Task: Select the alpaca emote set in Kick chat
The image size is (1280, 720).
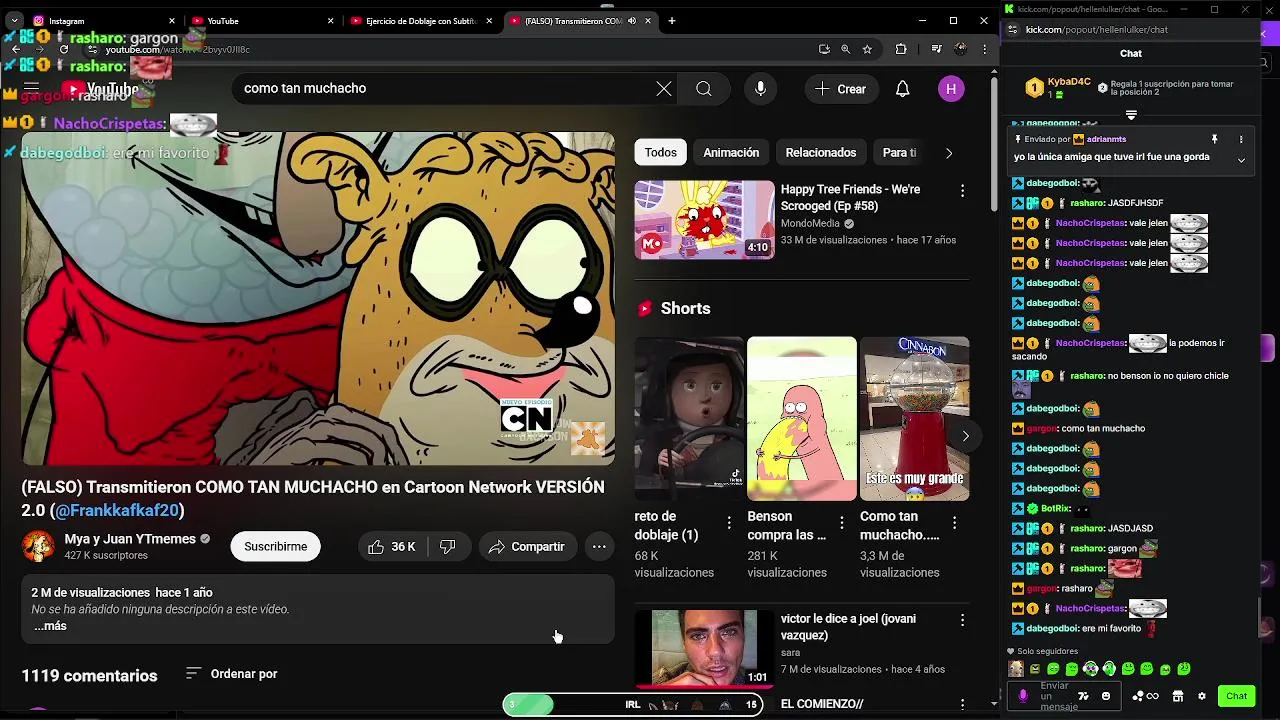Action: (1016, 669)
